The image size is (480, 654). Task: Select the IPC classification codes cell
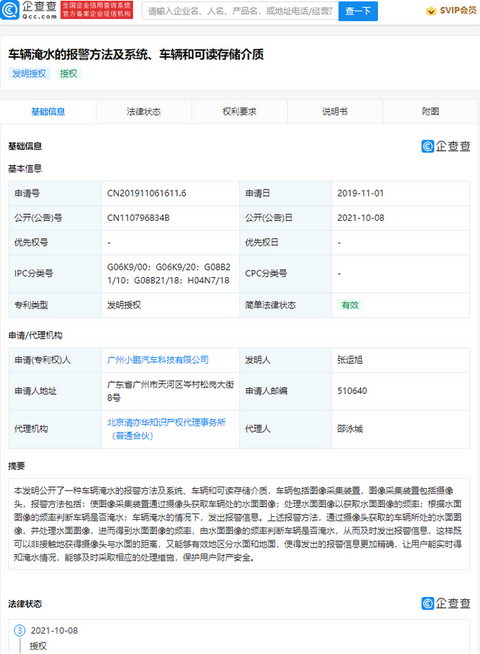[x=169, y=274]
